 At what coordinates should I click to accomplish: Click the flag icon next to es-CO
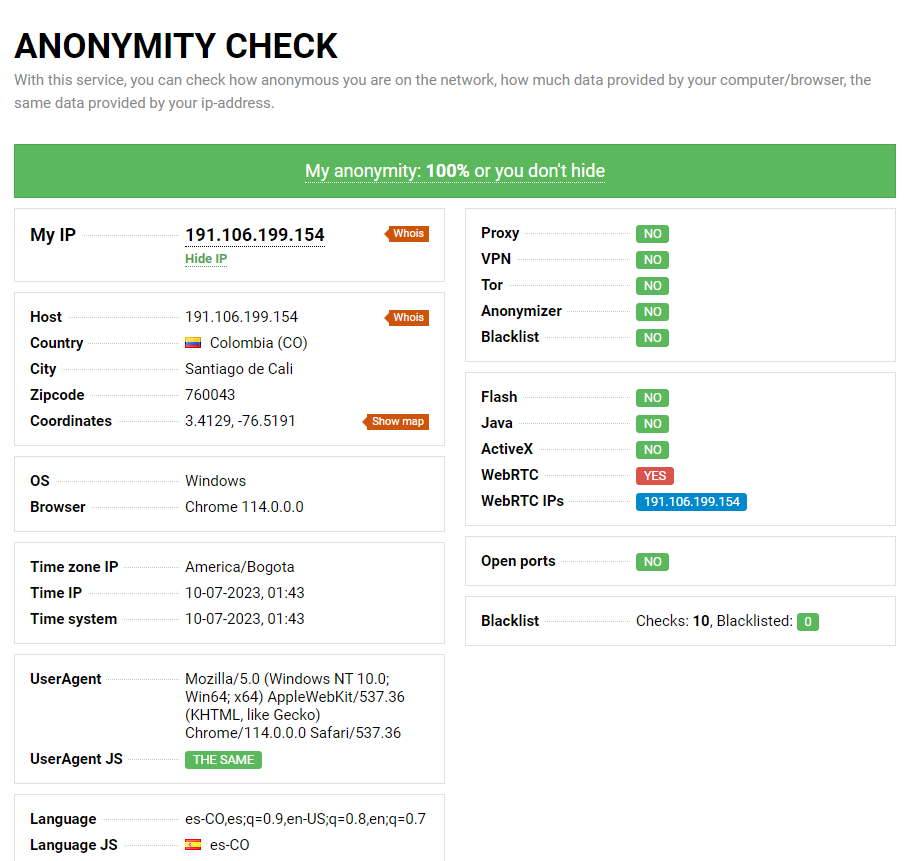(193, 845)
